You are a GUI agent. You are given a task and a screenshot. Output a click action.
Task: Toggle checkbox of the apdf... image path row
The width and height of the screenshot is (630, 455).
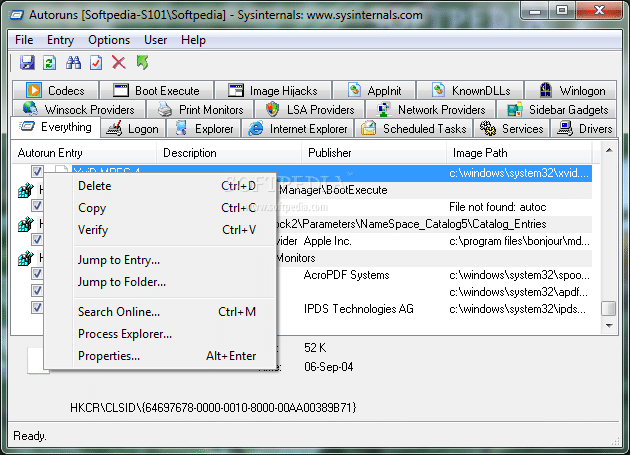(x=37, y=291)
